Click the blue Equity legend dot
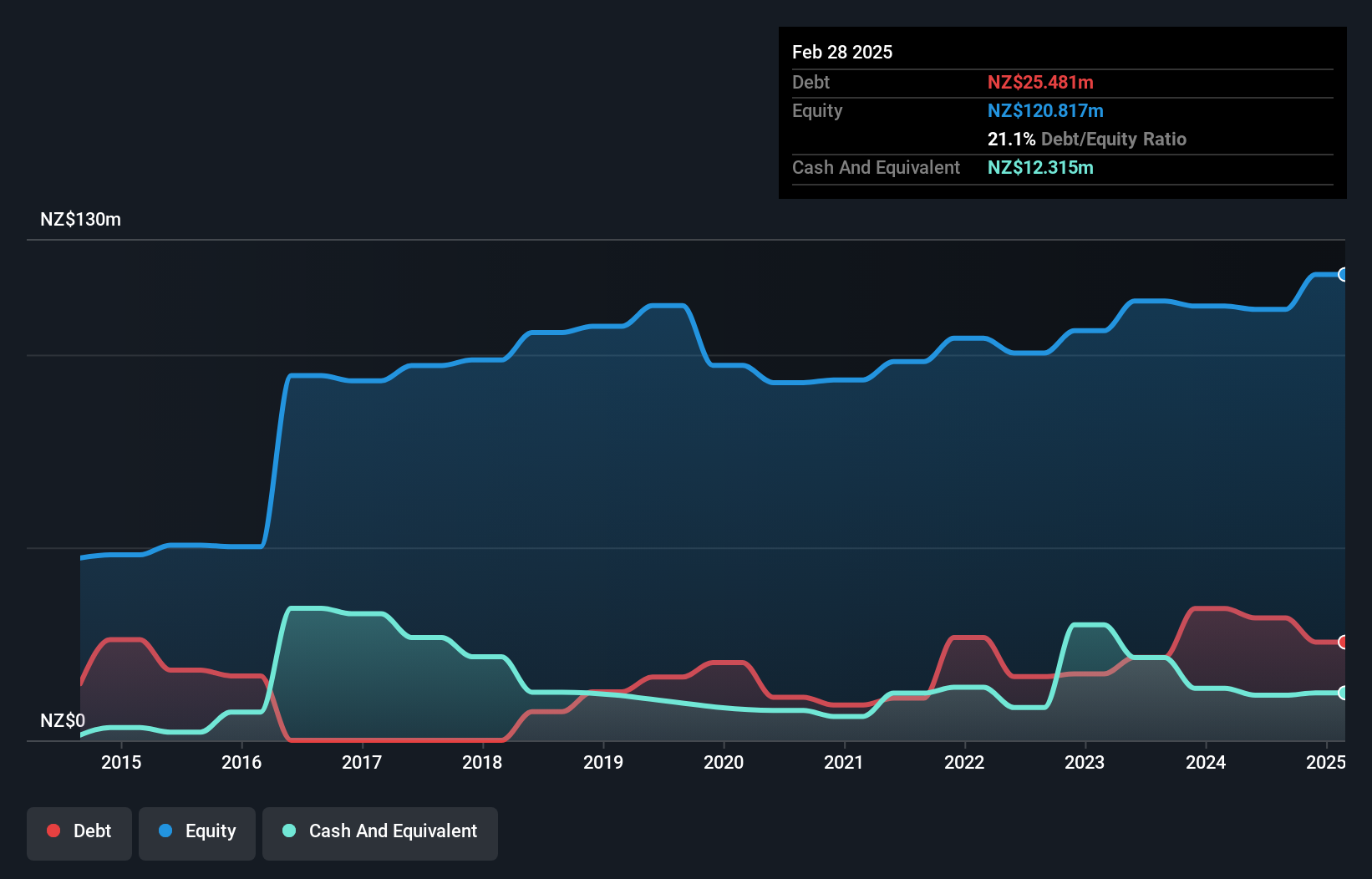This screenshot has height=879, width=1372. [x=165, y=831]
